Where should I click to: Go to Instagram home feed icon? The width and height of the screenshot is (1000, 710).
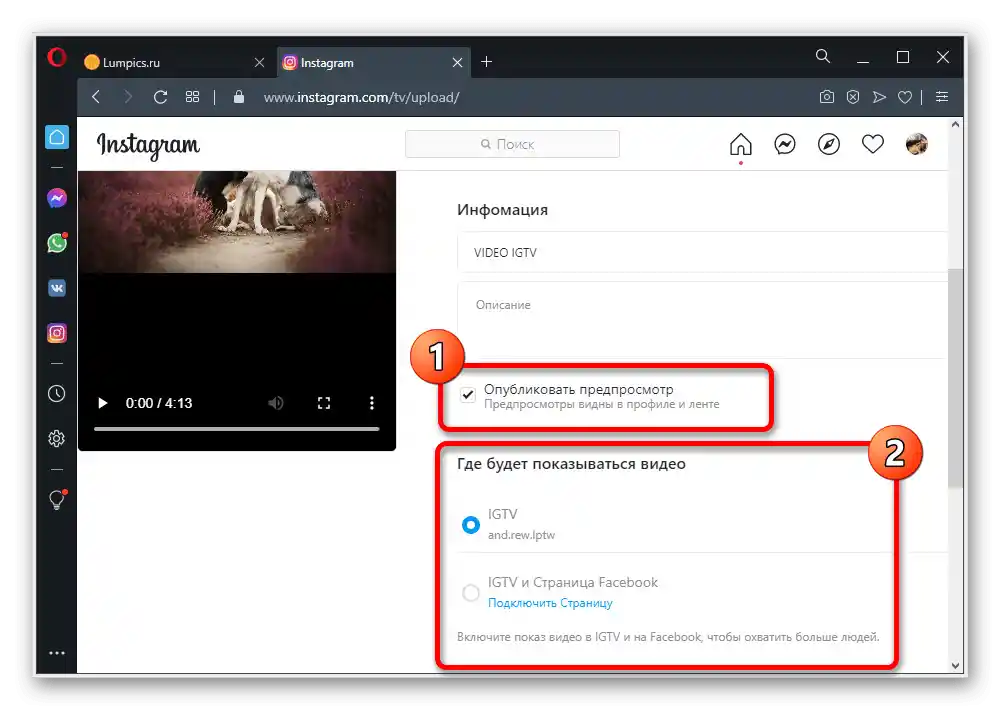[740, 145]
